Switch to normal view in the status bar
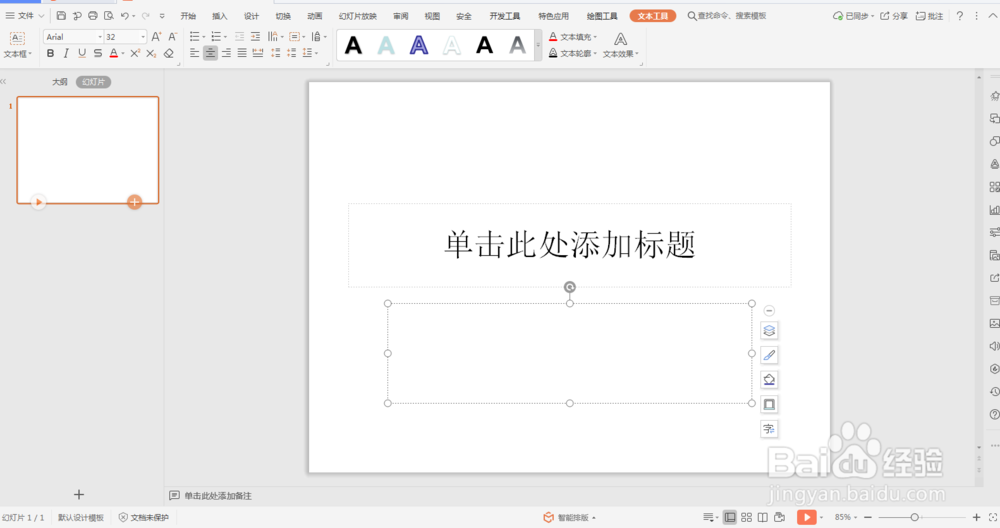Viewport: 1000px width, 528px height. [730, 517]
